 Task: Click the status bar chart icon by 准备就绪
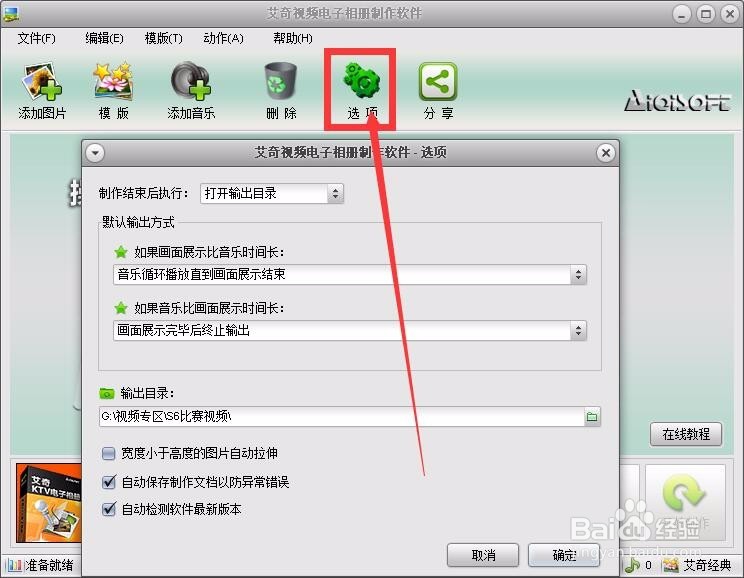tap(14, 565)
